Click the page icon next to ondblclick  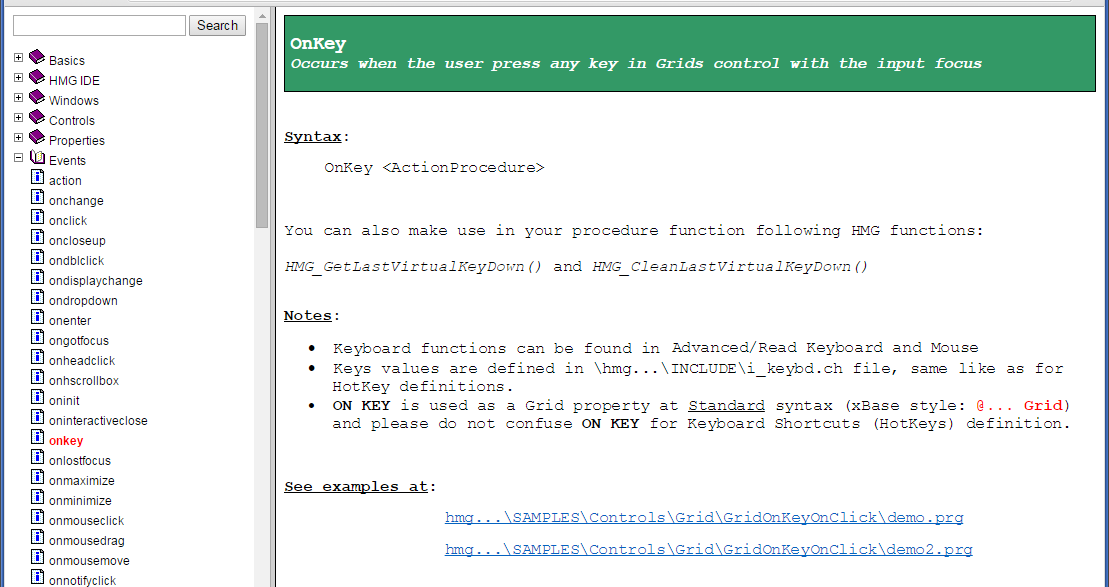[37, 258]
